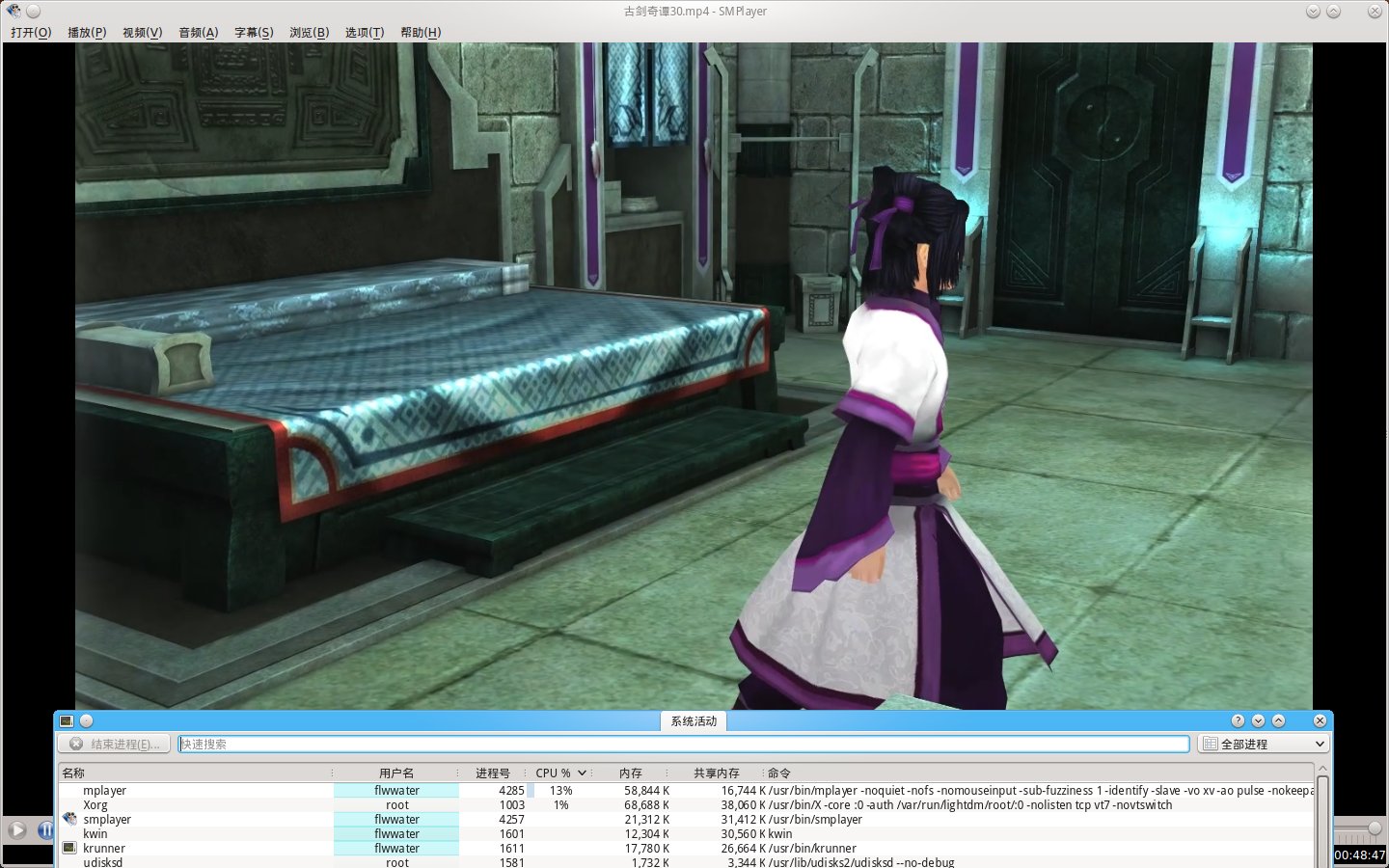Sort by the 用户名 column header
Image resolution: width=1389 pixels, height=868 pixels.
coord(396,773)
